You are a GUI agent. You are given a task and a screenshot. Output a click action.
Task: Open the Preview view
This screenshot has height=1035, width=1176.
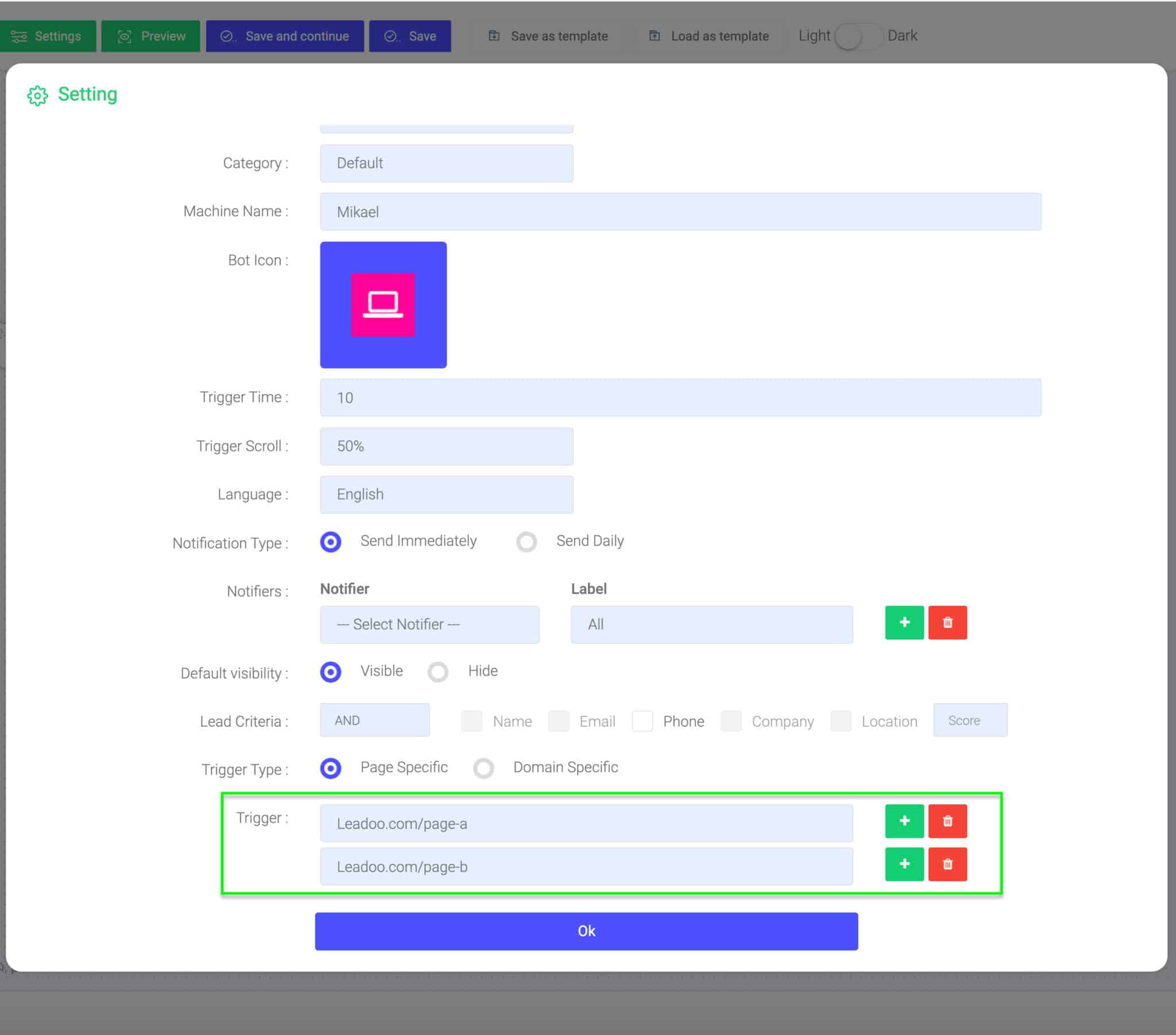click(150, 36)
